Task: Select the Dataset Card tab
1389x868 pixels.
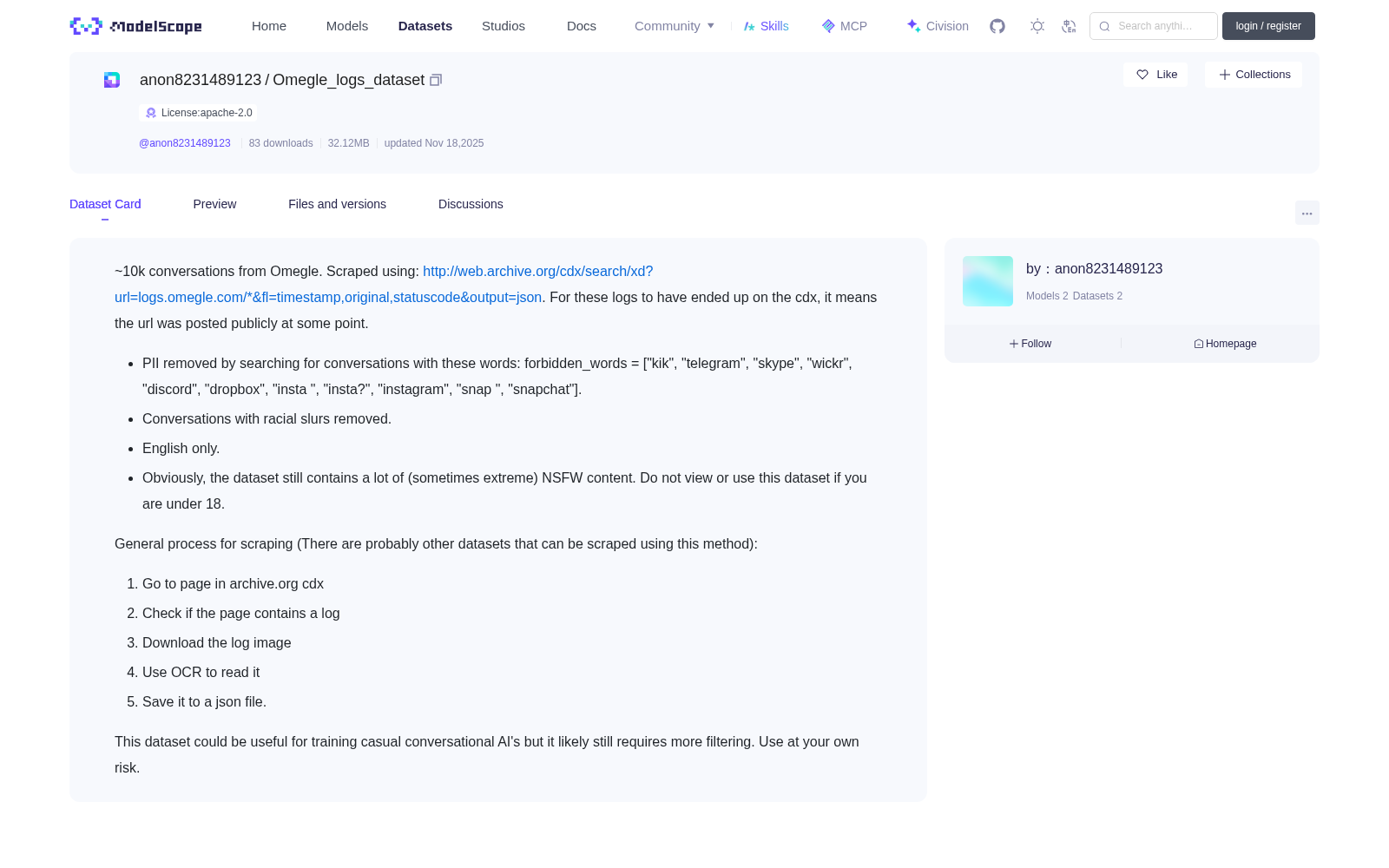Action: (x=105, y=204)
